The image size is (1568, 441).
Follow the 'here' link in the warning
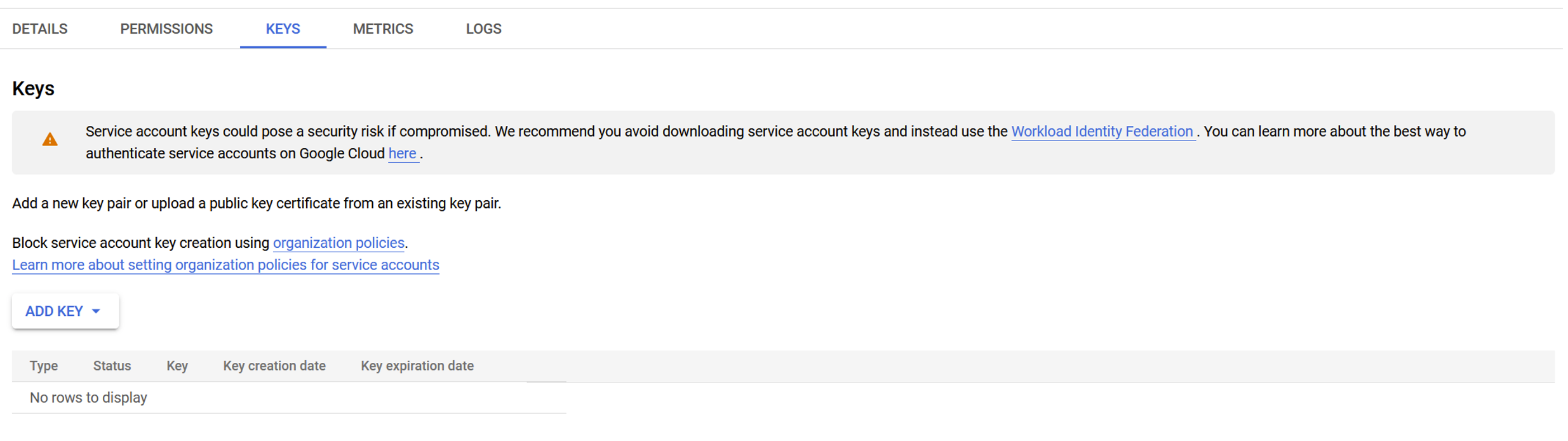402,154
